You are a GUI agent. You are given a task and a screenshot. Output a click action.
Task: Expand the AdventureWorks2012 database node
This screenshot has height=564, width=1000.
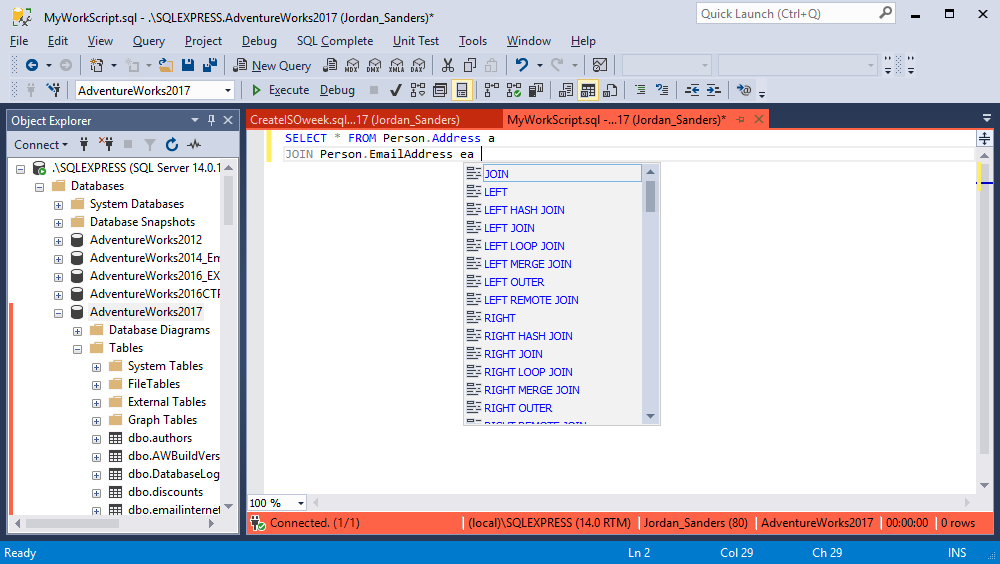(59, 241)
